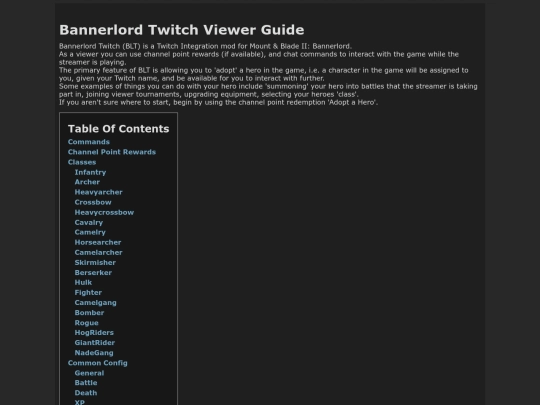Jump to the Classes section
Screen dimensions: 540x405
pyautogui.click(x=82, y=162)
